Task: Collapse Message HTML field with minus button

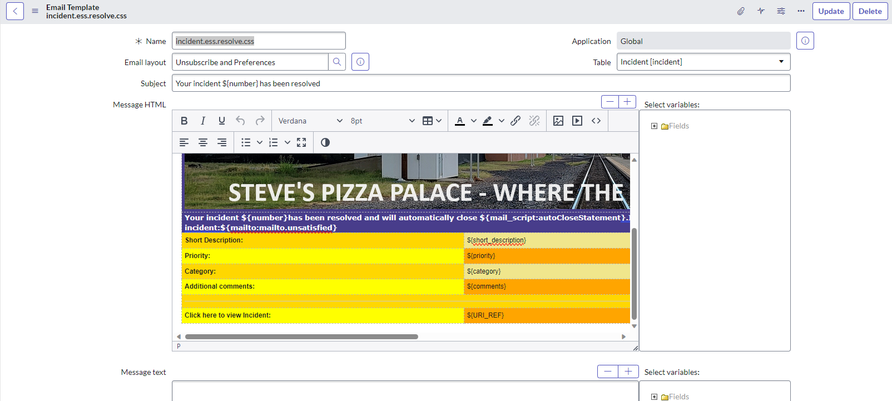Action: (x=610, y=102)
